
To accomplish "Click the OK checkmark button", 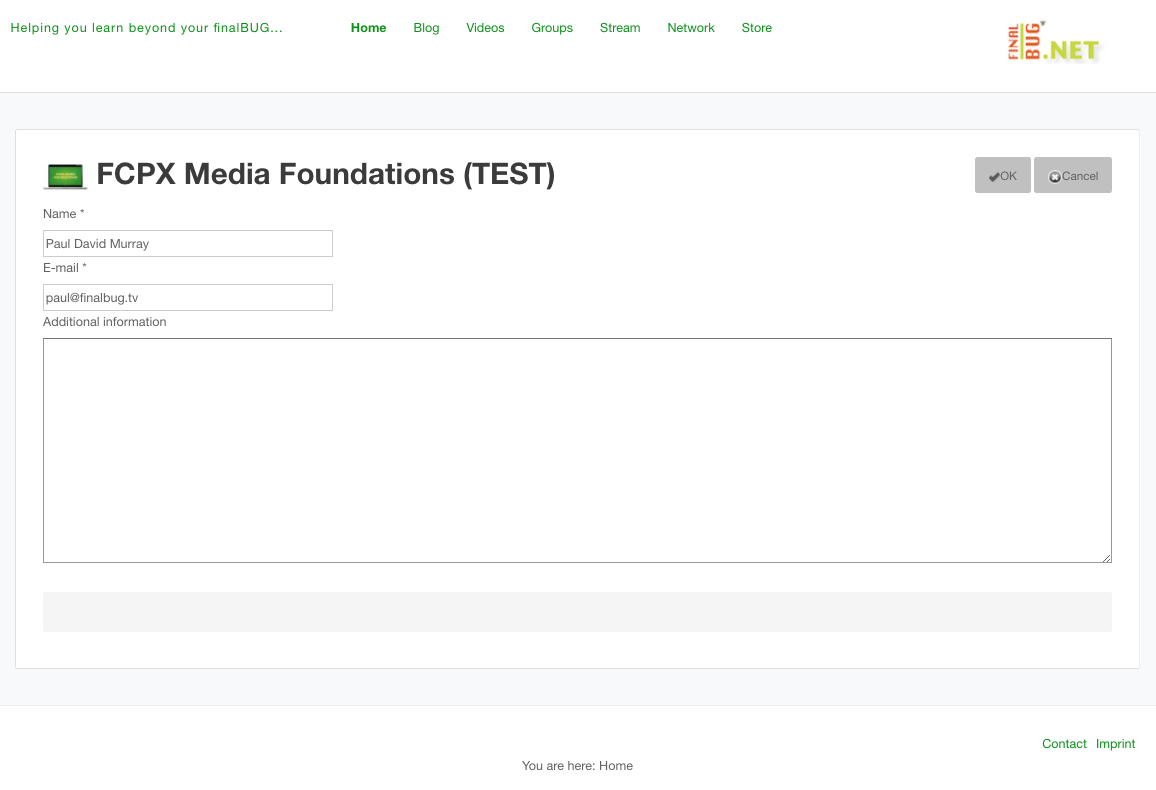I will tap(1002, 175).
